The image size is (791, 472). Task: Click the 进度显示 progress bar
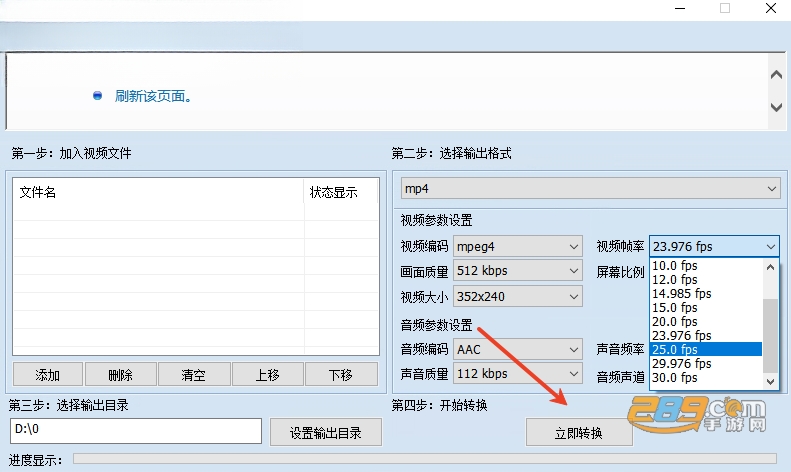[x=425, y=458]
